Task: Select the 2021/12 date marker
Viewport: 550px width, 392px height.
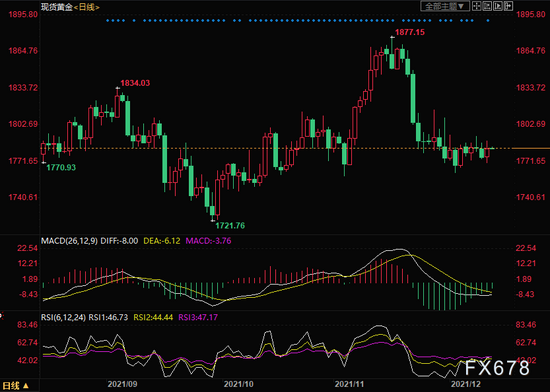Action: click(465, 384)
